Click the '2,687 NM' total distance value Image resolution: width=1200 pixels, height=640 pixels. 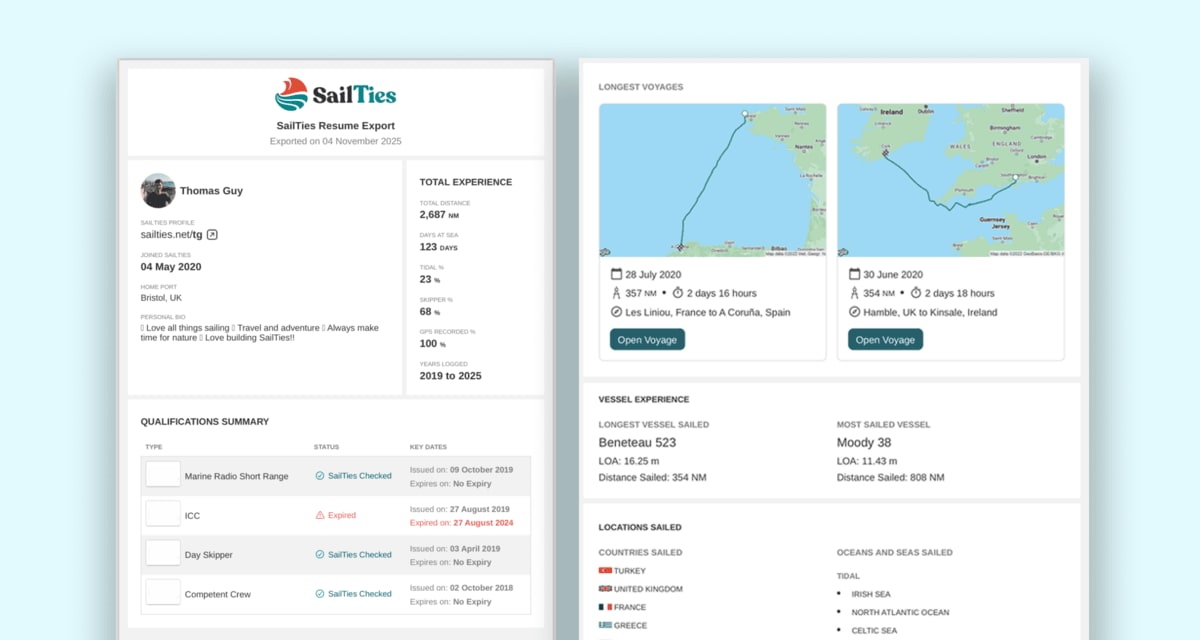click(x=439, y=214)
